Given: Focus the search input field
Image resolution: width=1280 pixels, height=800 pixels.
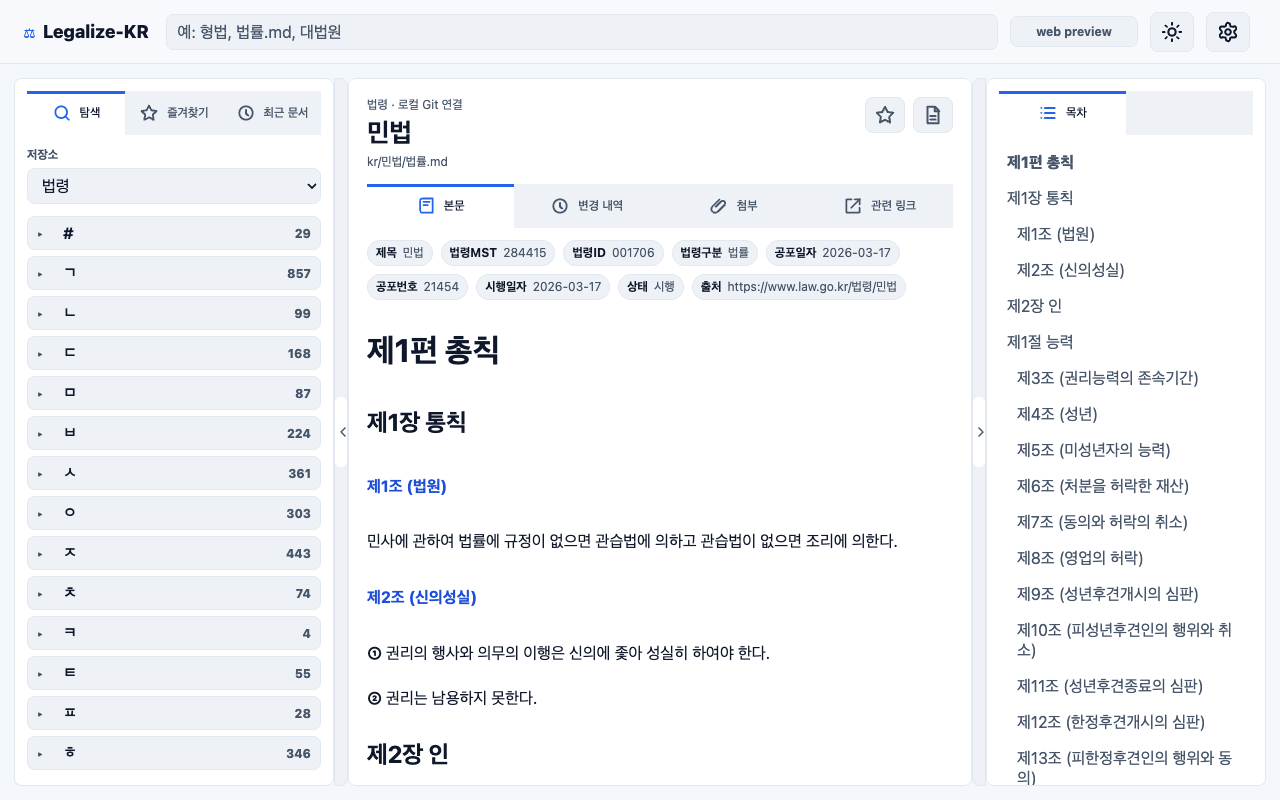Looking at the screenshot, I should pyautogui.click(x=582, y=32).
